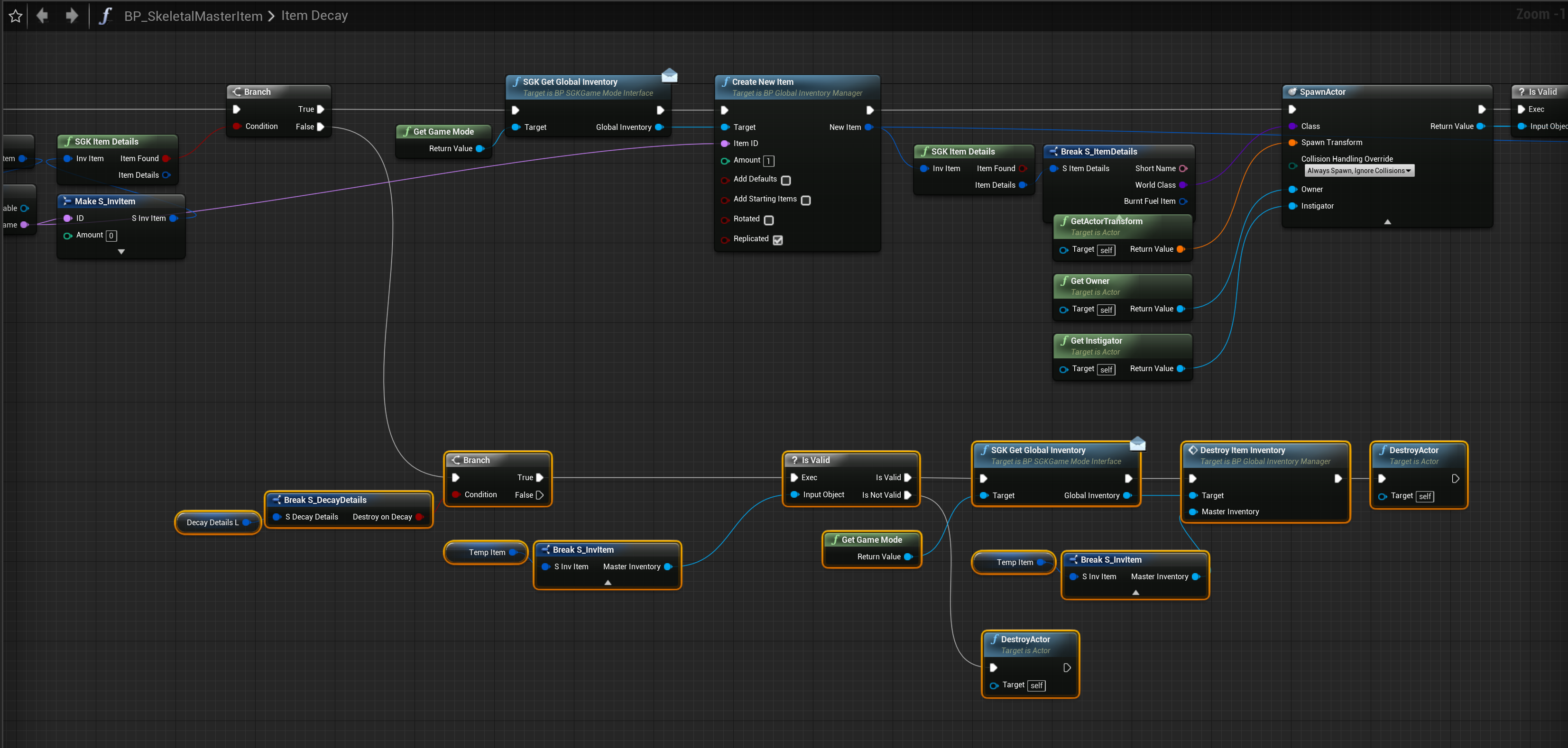Select the Decay Details L variable node
Screen dimensions: 1568x748
pos(212,522)
